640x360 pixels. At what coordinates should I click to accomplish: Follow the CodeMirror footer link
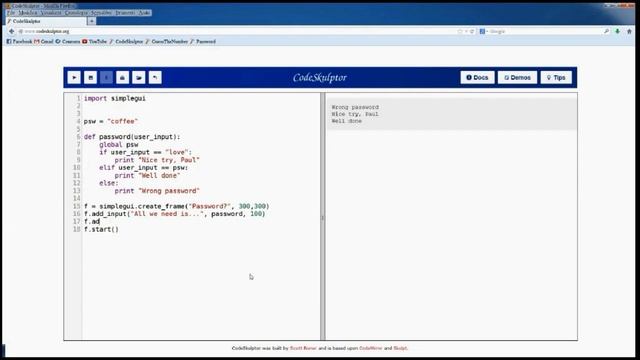click(371, 348)
